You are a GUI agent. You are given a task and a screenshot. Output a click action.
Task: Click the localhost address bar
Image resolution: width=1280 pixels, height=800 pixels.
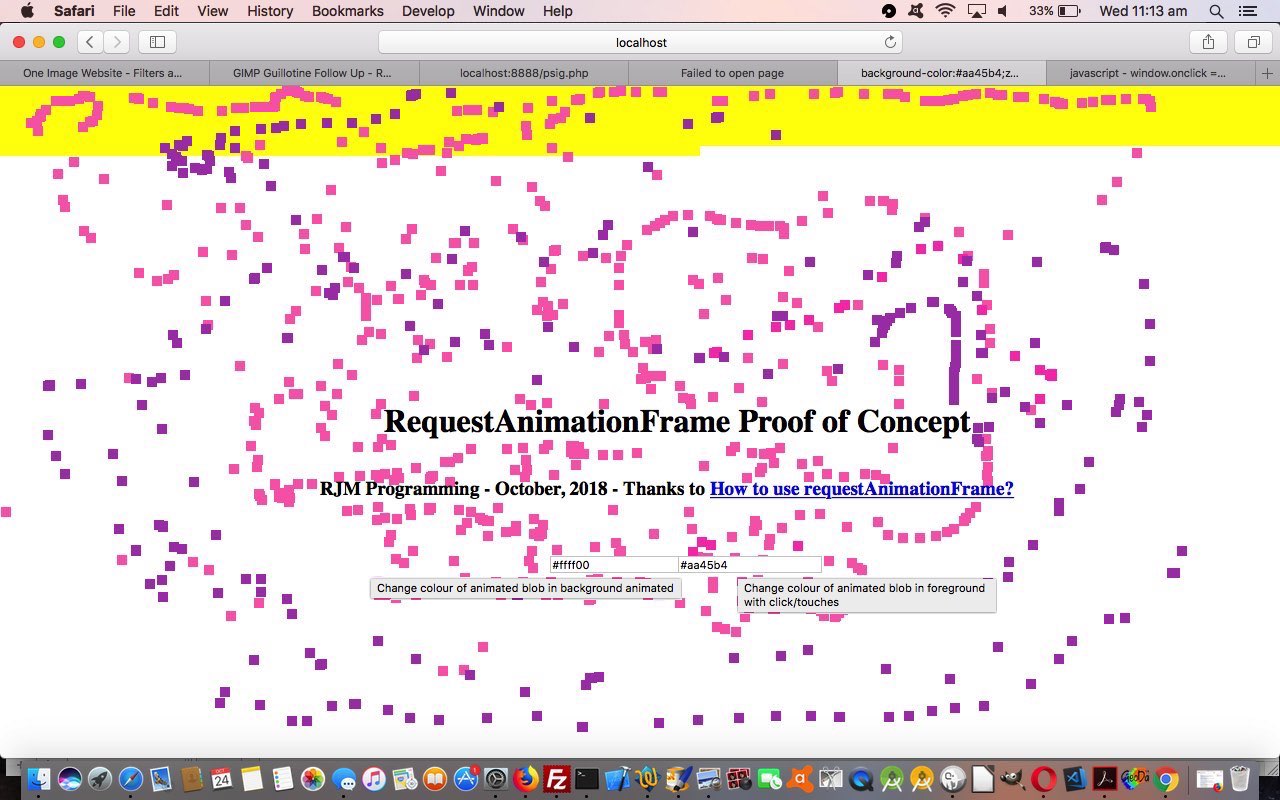(640, 42)
